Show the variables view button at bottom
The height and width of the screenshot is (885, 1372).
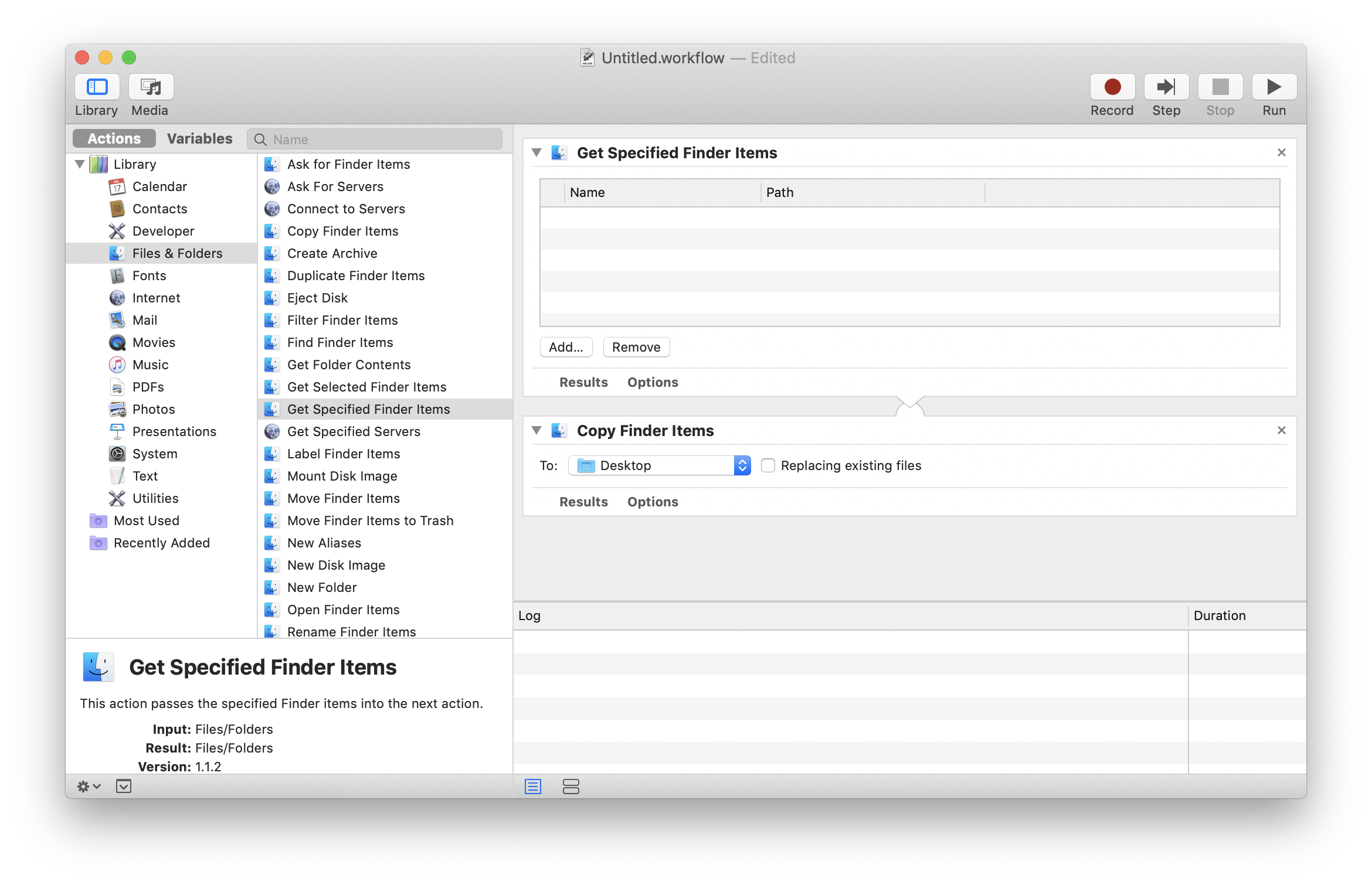570,787
